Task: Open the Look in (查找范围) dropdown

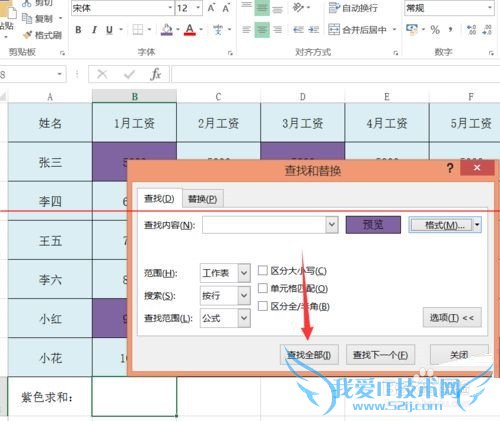Action: (244, 318)
